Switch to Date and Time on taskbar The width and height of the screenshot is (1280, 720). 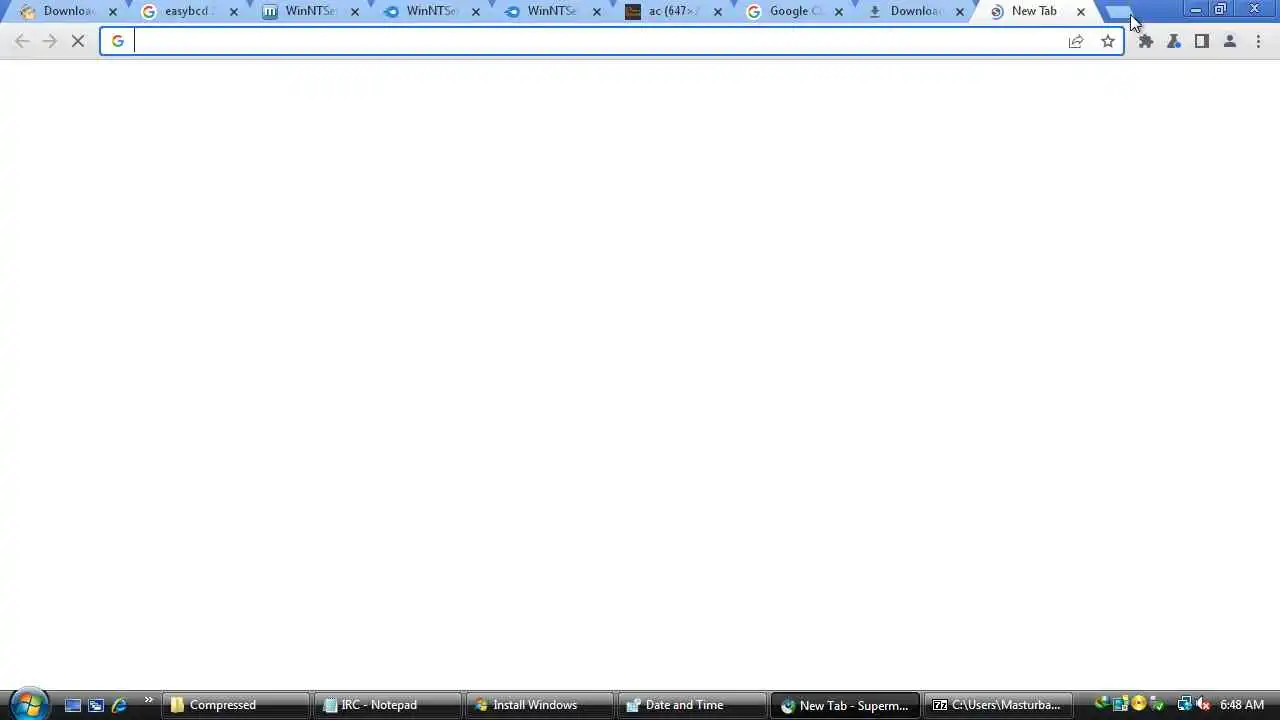coord(692,705)
